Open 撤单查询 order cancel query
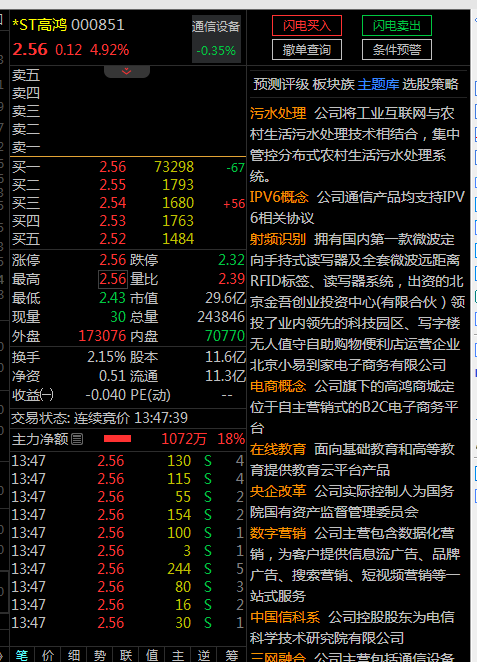Viewport: 477px width, 662px height. 307,50
